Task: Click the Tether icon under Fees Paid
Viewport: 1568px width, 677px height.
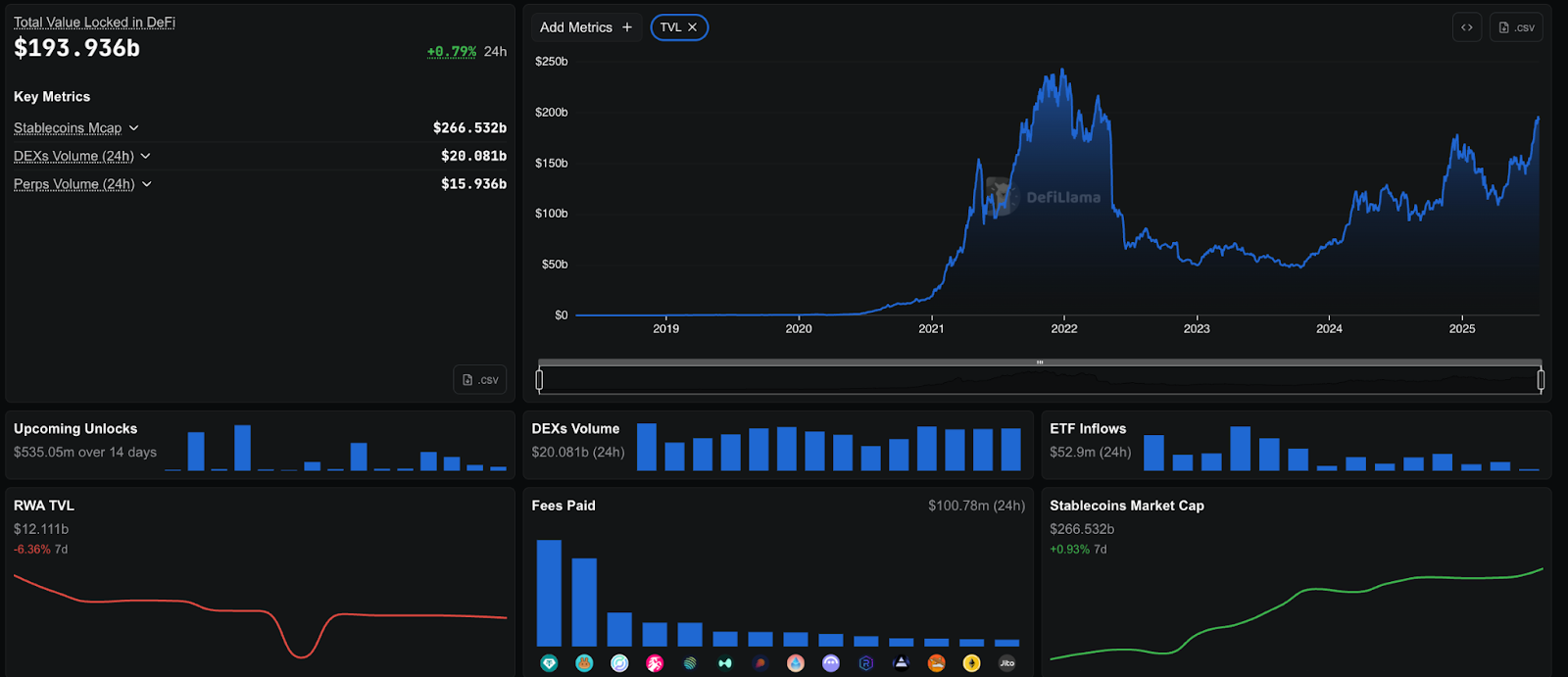Action: click(549, 663)
